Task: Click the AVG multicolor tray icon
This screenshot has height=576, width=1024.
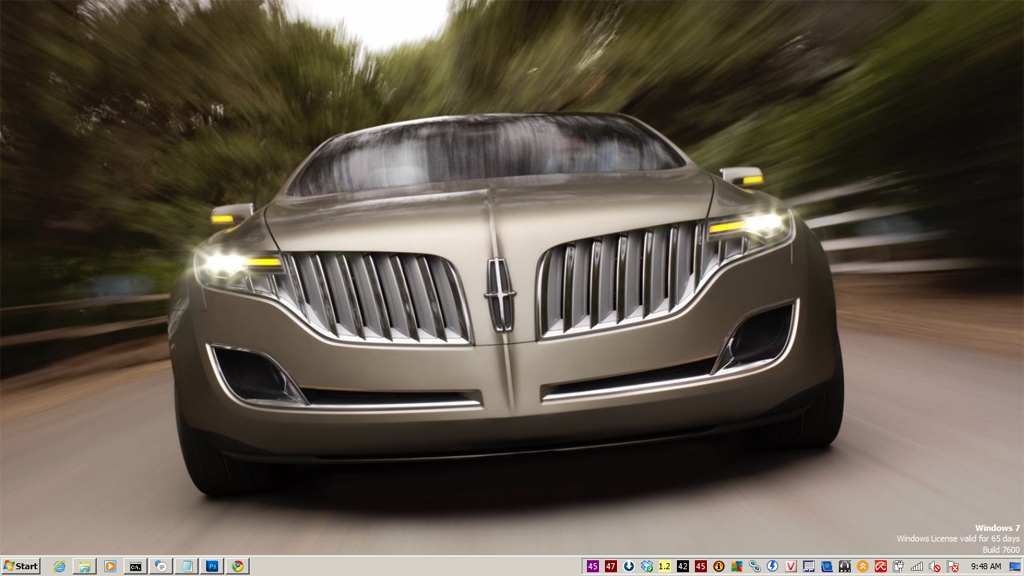Action: [x=736, y=566]
